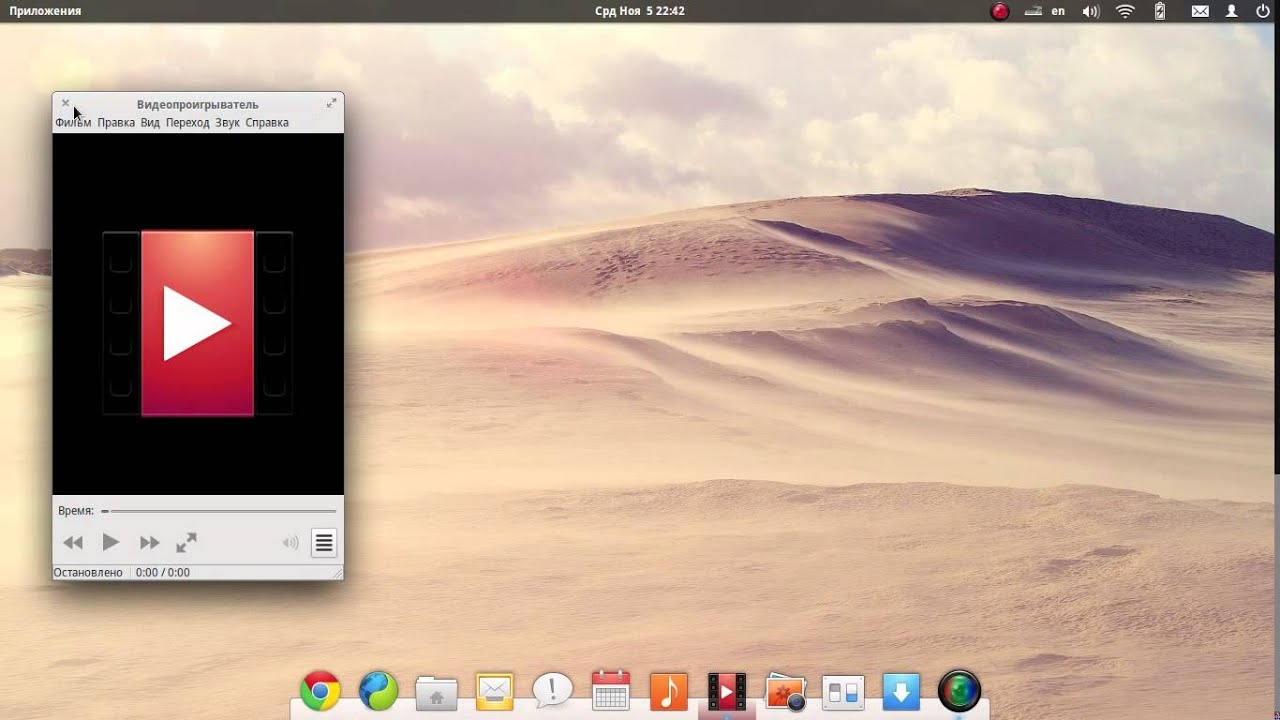The width and height of the screenshot is (1280, 720).
Task: Click the fast-forward/next track button
Action: pyautogui.click(x=149, y=543)
